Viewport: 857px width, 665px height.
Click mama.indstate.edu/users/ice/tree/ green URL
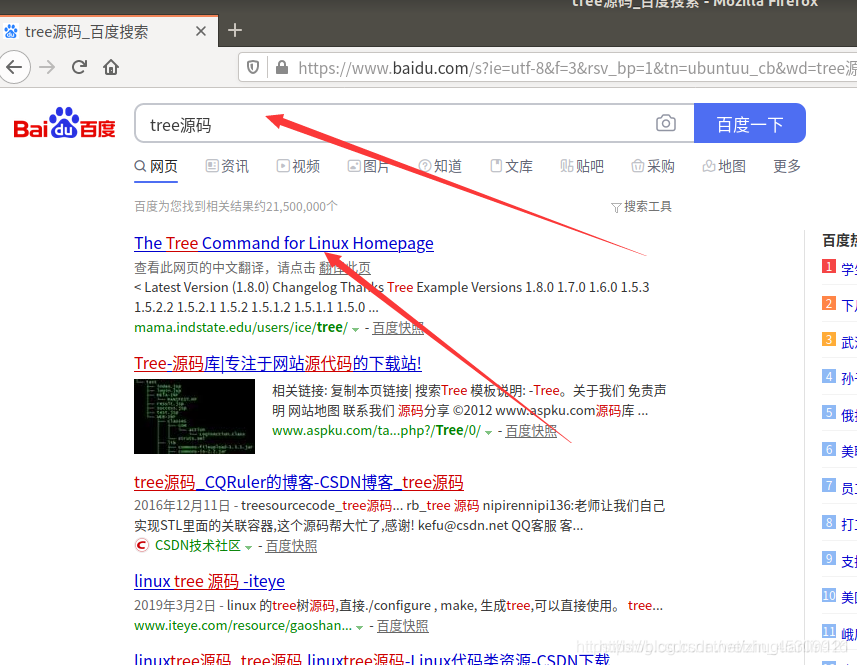(241, 328)
